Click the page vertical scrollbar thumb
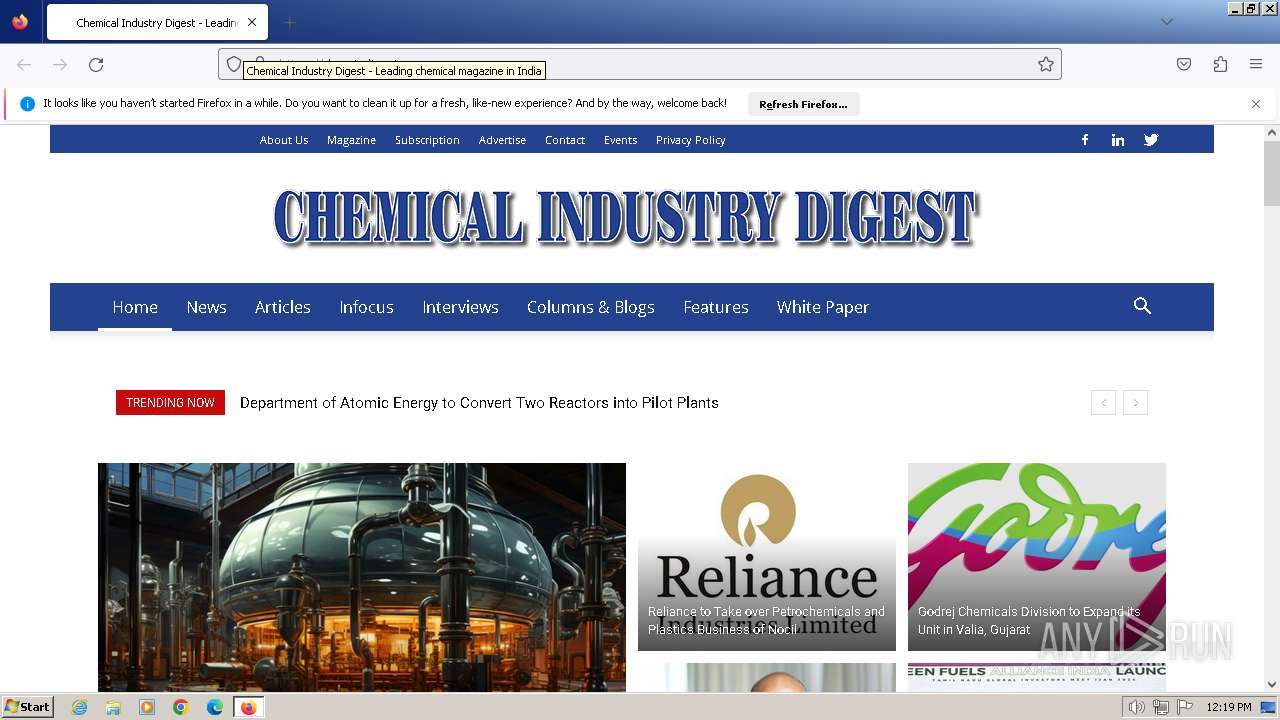The image size is (1280, 720). tap(1272, 172)
